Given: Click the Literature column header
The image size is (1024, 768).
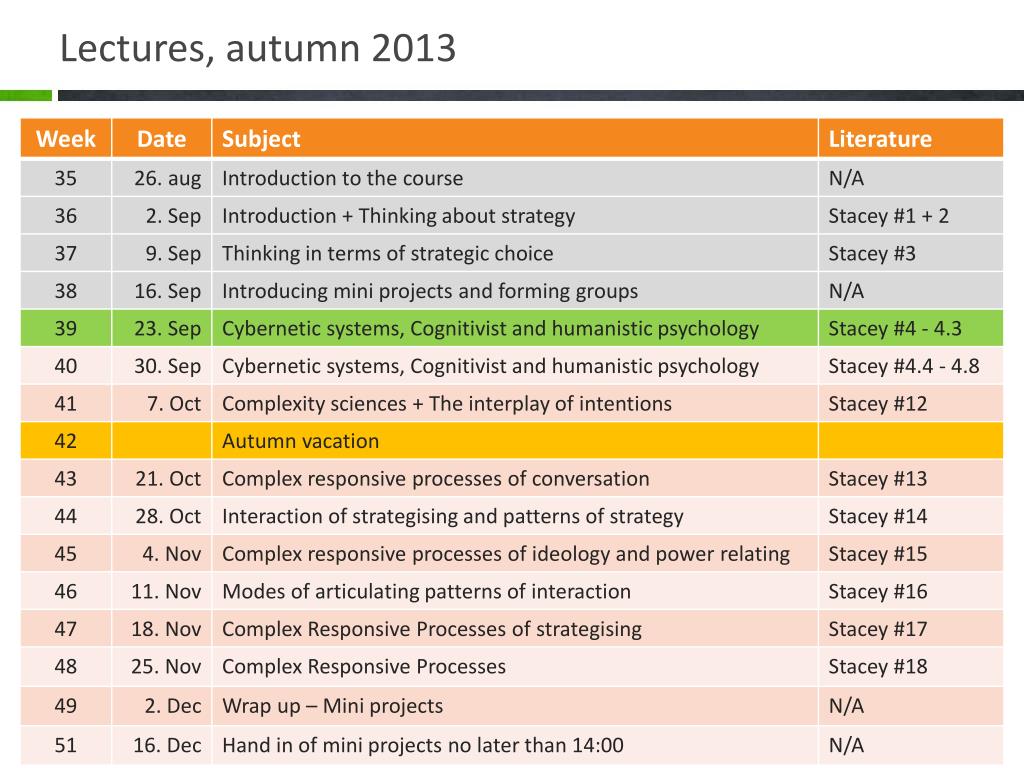Looking at the screenshot, I should [910, 138].
